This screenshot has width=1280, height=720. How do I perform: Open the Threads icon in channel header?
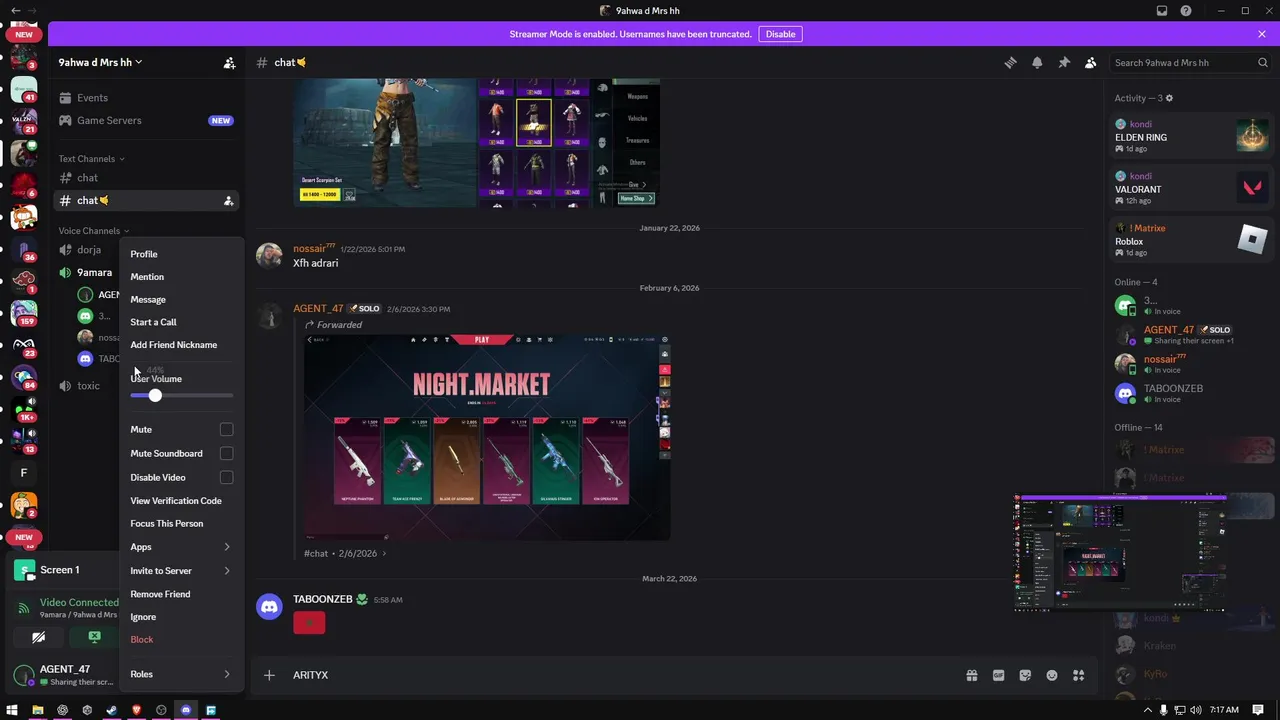pyautogui.click(x=1010, y=62)
